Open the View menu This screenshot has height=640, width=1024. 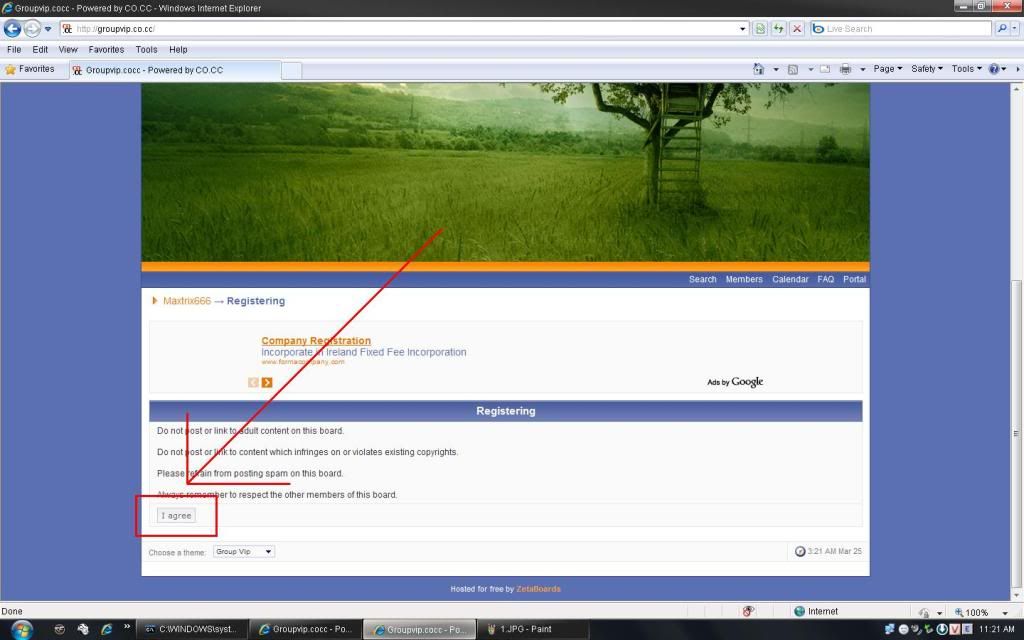point(68,49)
